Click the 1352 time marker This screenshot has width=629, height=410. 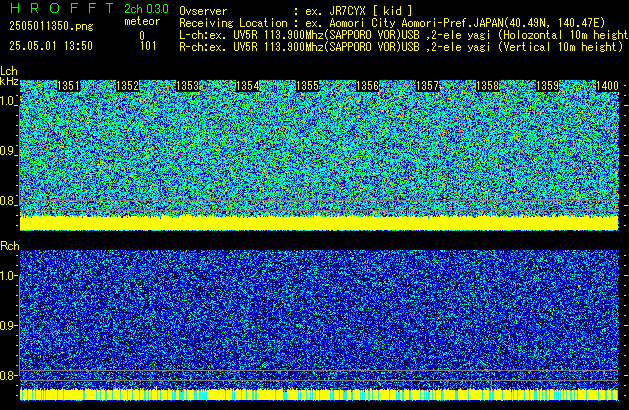[127, 86]
